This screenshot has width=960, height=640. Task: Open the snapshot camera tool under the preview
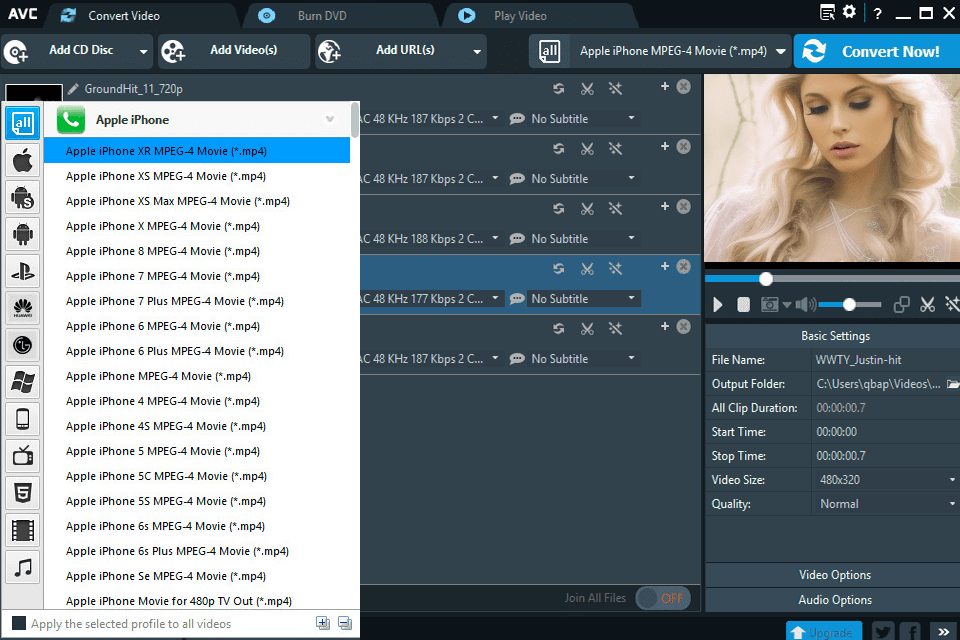pyautogui.click(x=770, y=304)
